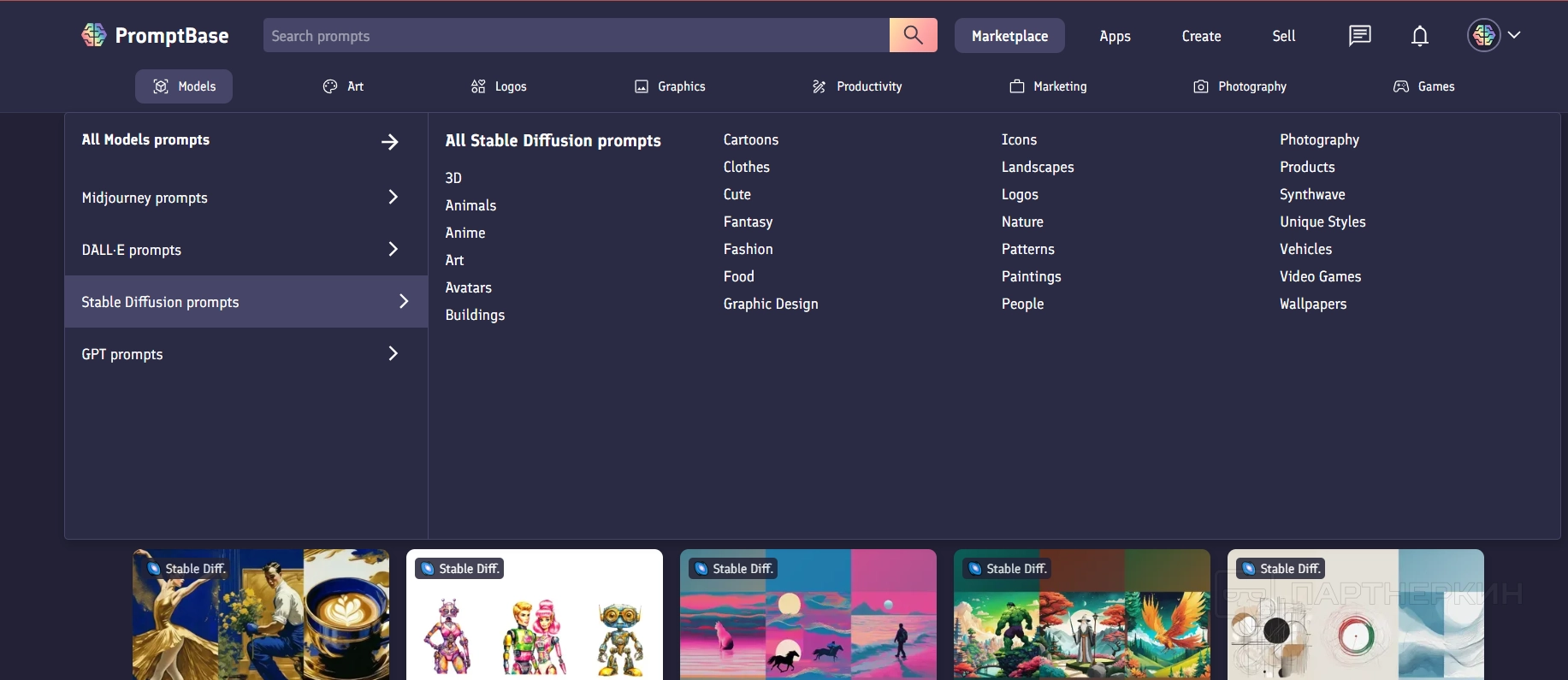This screenshot has width=1568, height=680.
Task: Click the PromptBase brain logo icon
Action: pyautogui.click(x=93, y=35)
